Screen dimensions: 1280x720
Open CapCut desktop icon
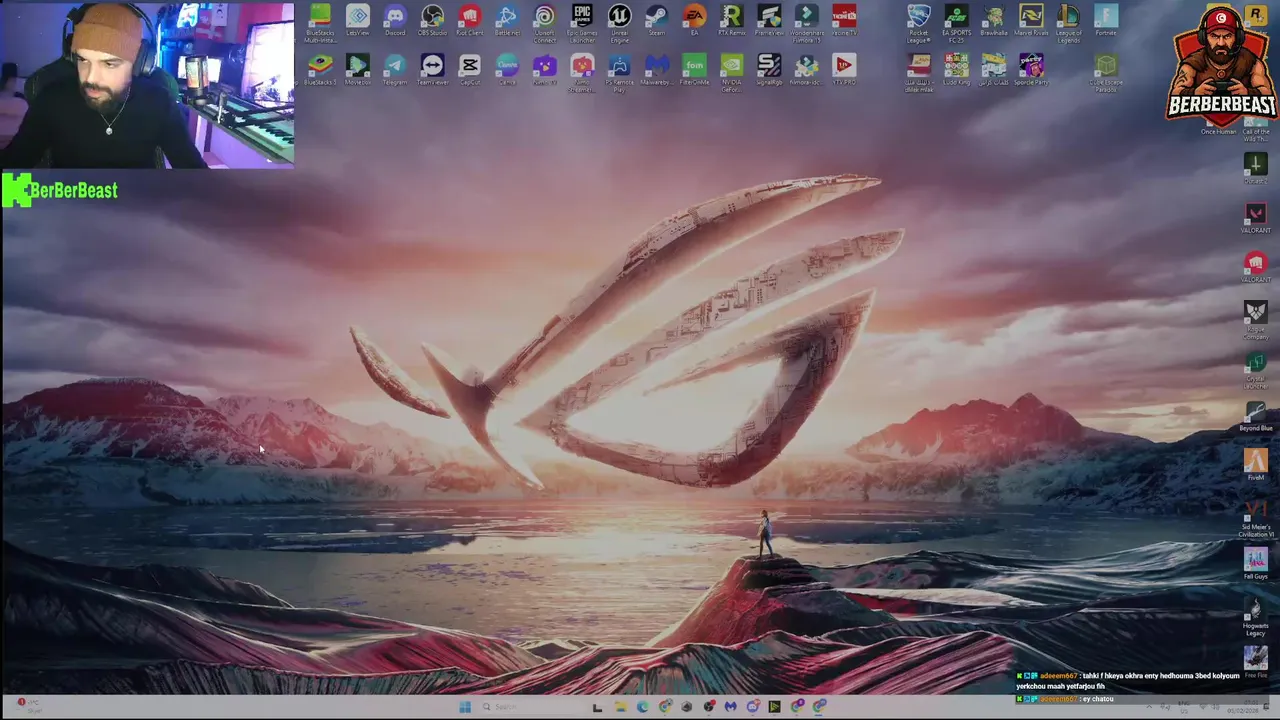(x=470, y=70)
